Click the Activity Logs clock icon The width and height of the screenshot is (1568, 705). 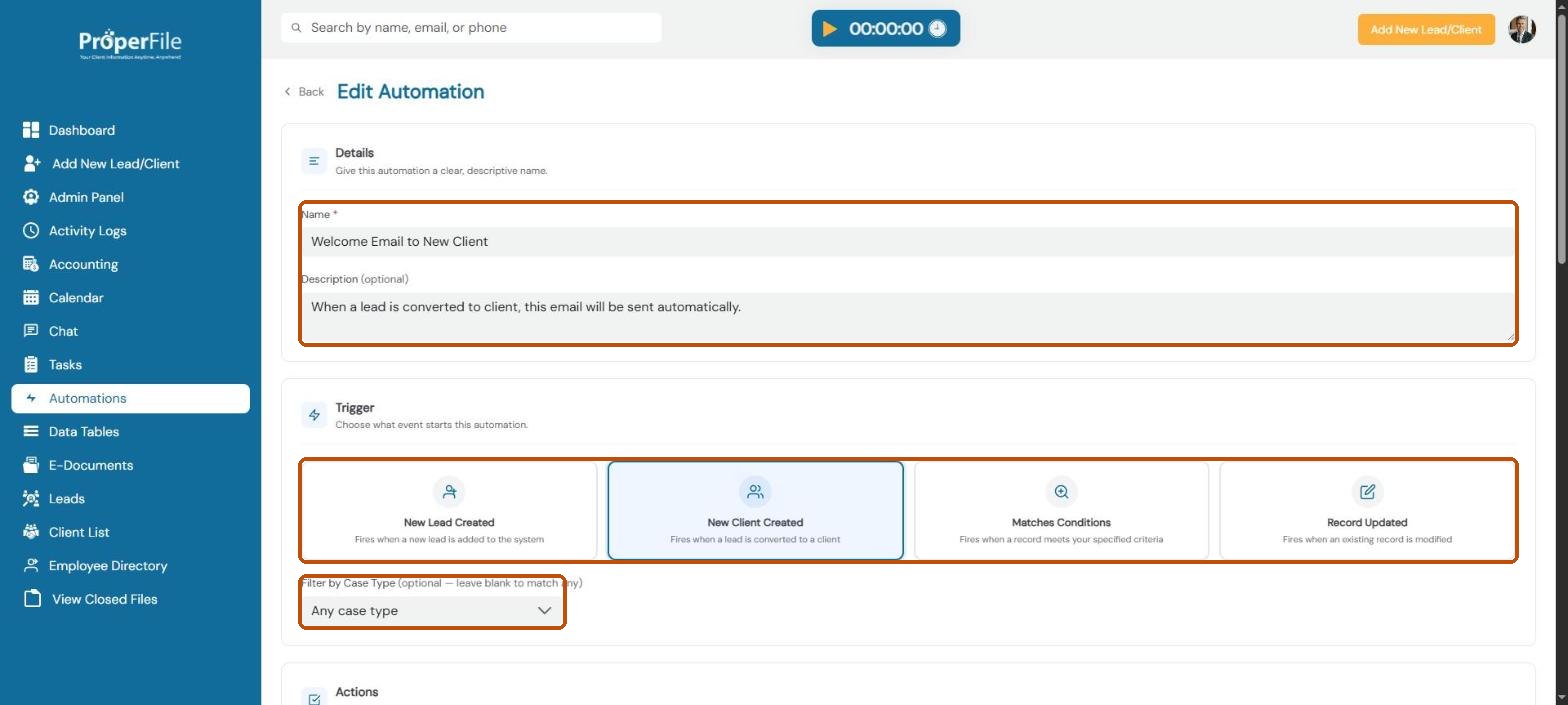pos(31,230)
